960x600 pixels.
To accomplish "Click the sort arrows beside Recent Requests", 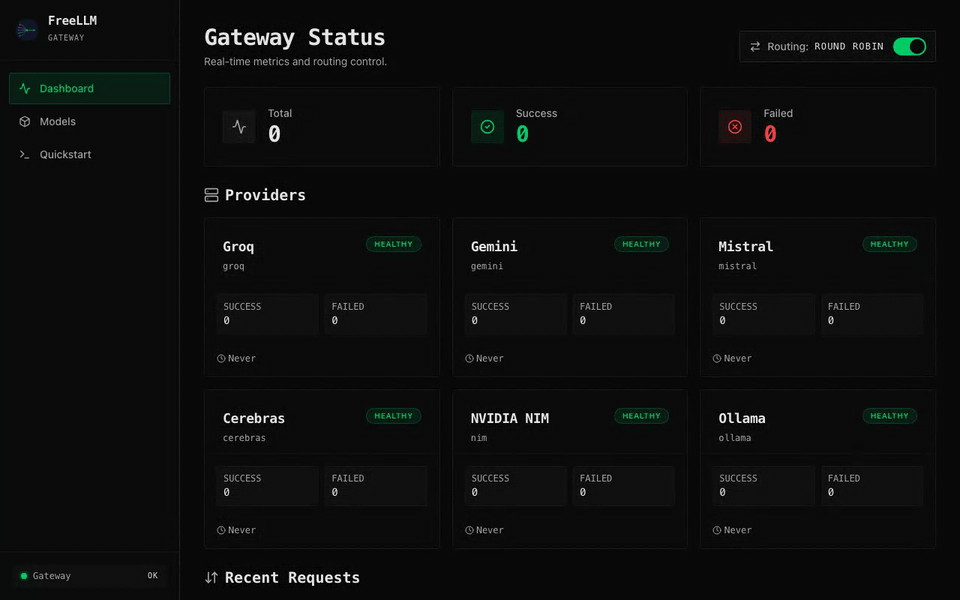I will (x=210, y=577).
